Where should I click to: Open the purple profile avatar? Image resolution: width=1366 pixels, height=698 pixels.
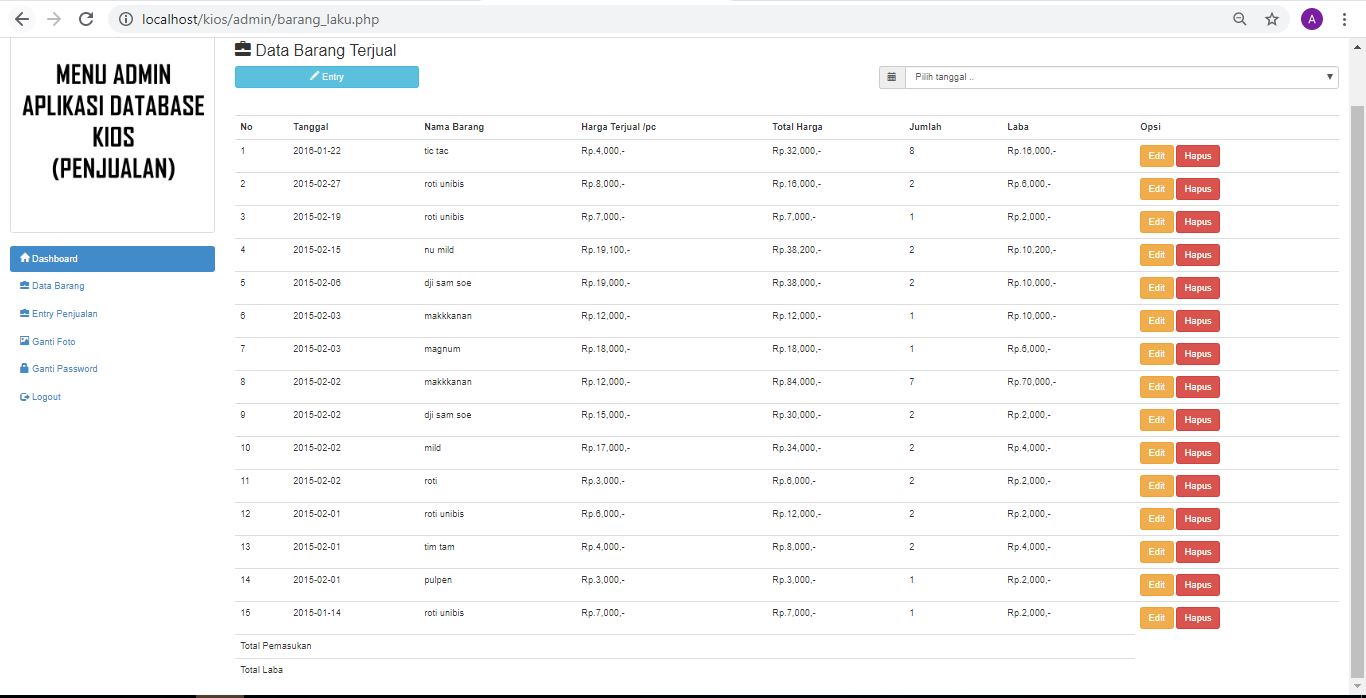tap(1311, 19)
